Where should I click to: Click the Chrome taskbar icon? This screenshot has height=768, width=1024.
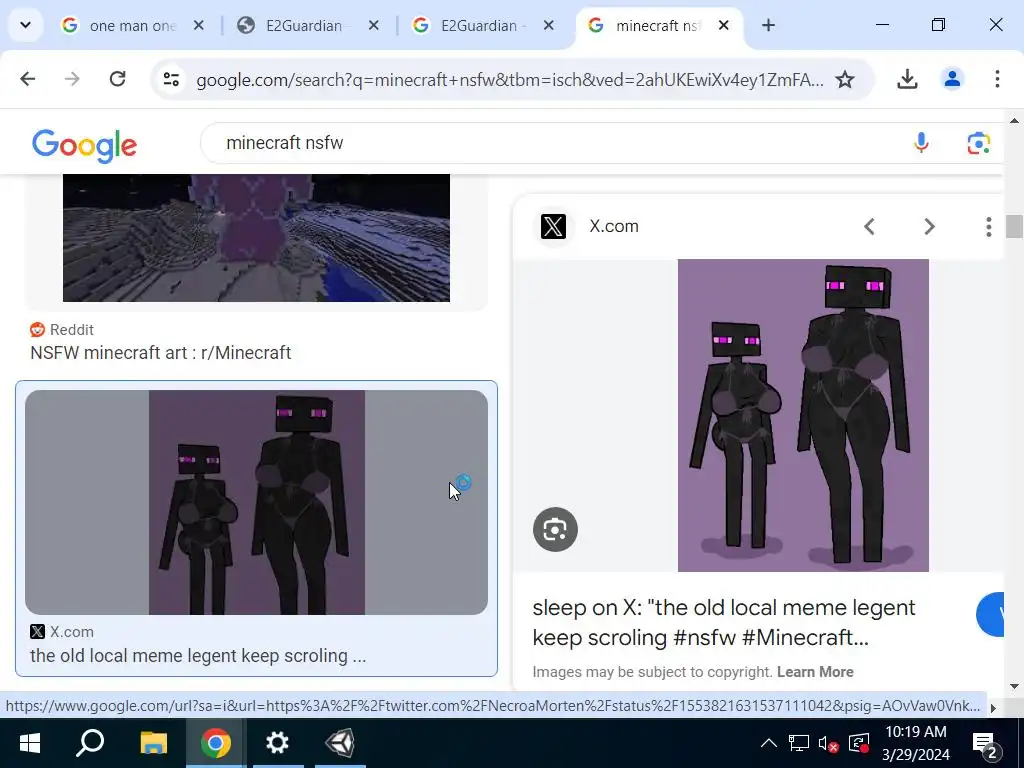coord(216,743)
